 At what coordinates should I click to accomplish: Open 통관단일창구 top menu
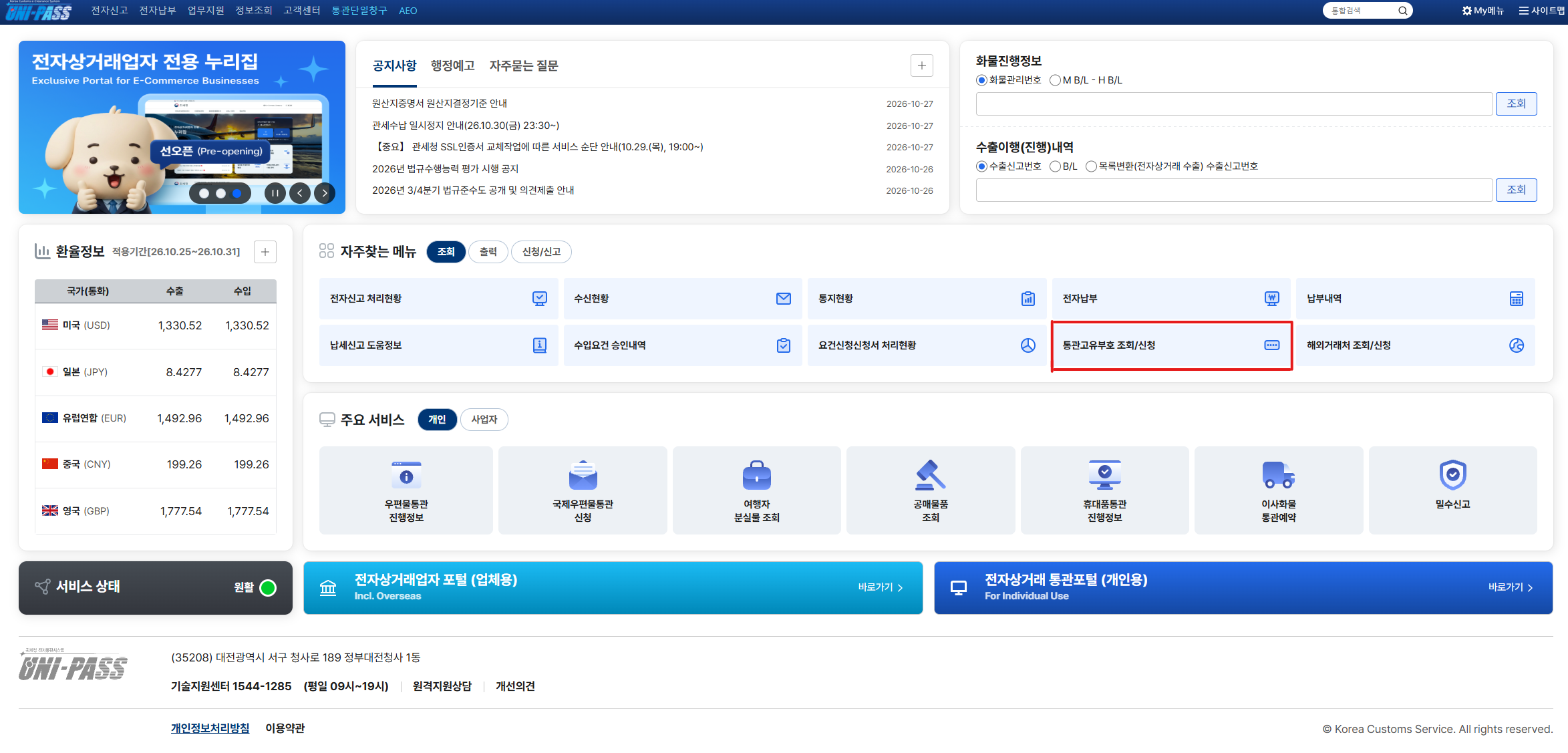click(359, 11)
